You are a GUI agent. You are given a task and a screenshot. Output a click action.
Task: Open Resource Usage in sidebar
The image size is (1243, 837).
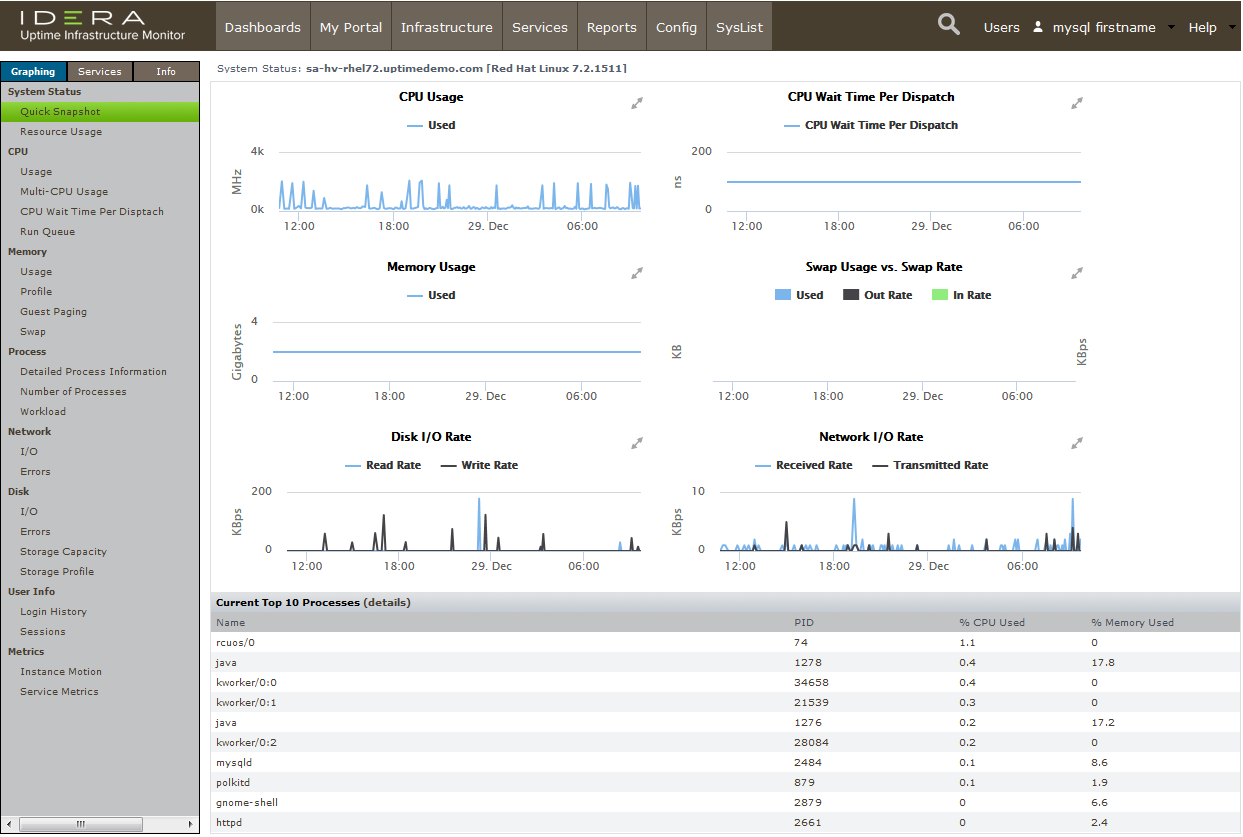coord(61,131)
